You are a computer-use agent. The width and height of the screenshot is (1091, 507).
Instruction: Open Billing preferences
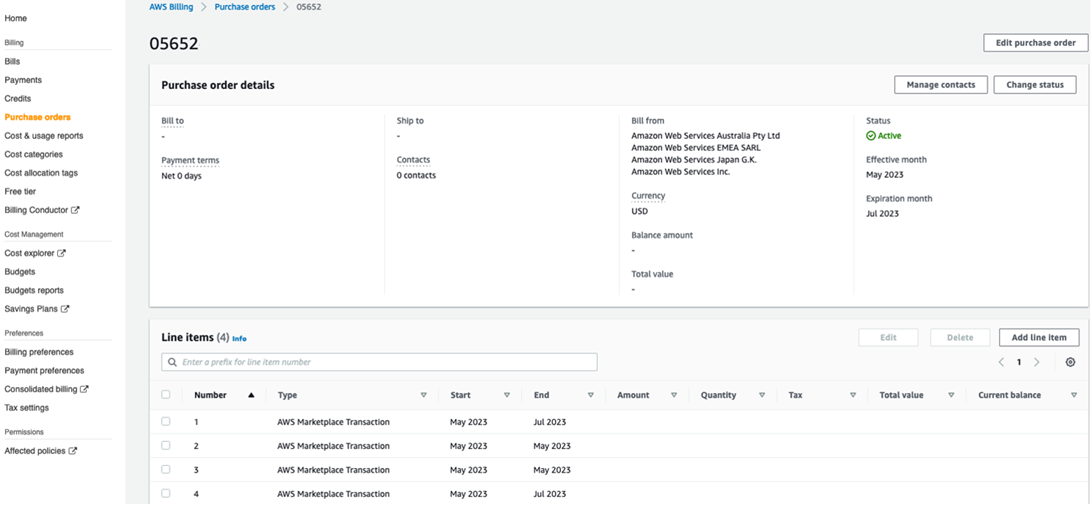point(39,352)
